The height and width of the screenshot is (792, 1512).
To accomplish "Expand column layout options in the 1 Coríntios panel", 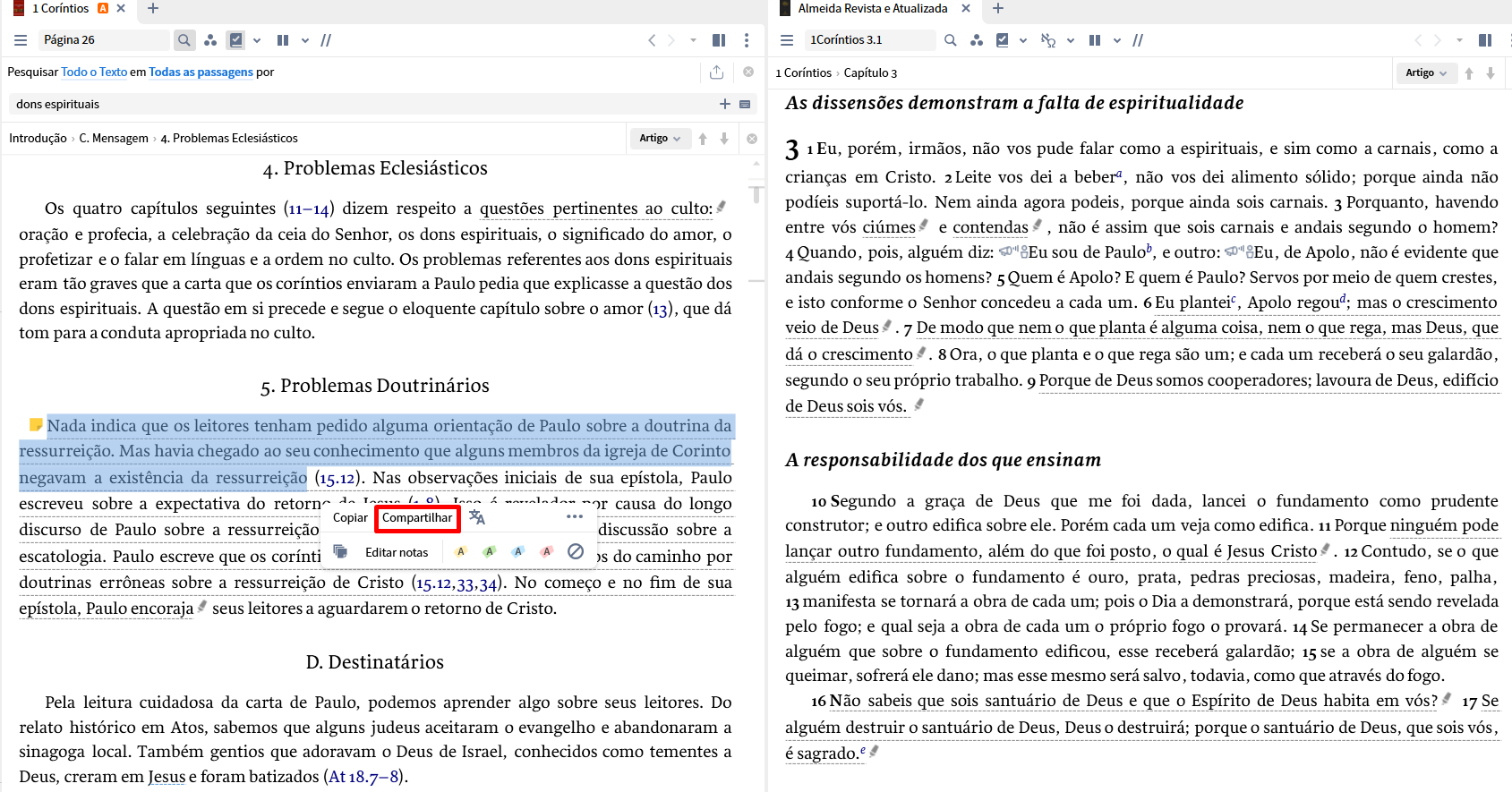I will pyautogui.click(x=305, y=40).
